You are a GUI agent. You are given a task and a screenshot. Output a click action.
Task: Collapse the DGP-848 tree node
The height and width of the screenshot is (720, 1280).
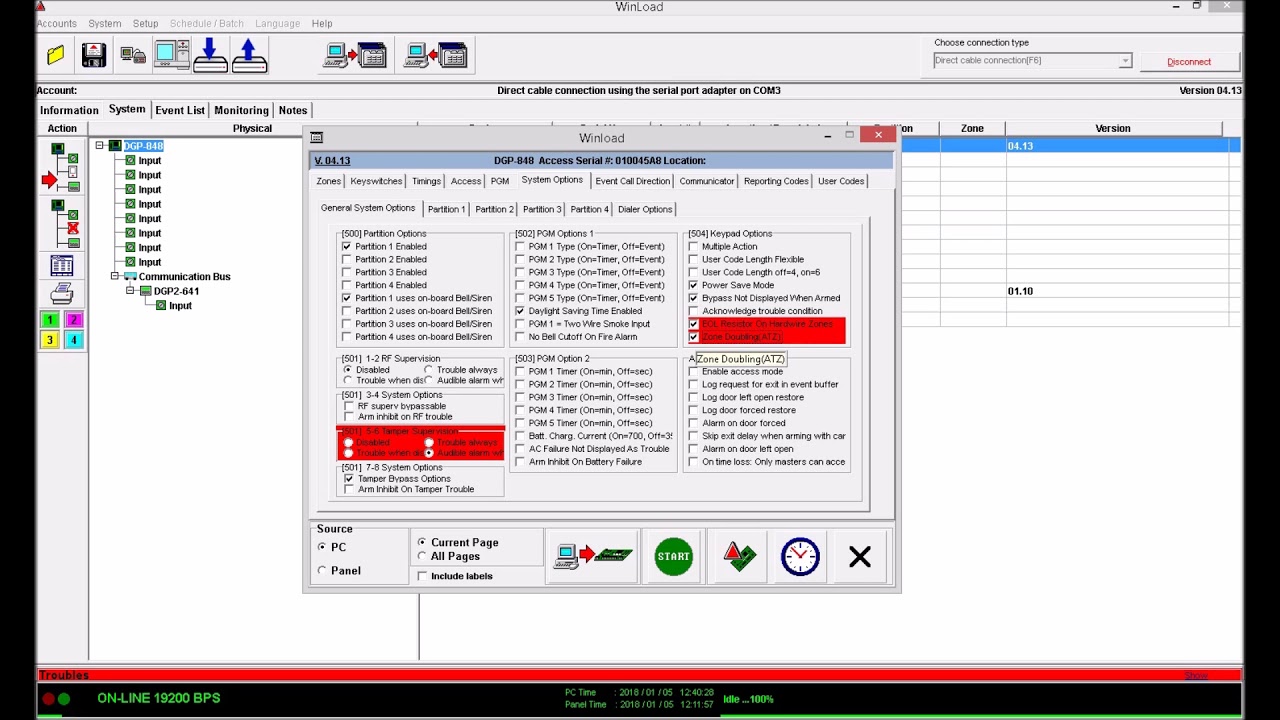coord(100,146)
